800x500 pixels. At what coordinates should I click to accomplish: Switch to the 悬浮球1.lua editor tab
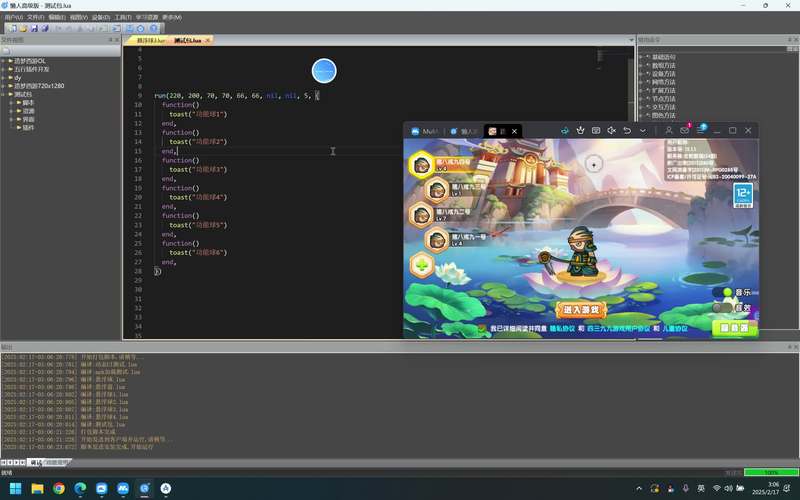click(x=149, y=40)
